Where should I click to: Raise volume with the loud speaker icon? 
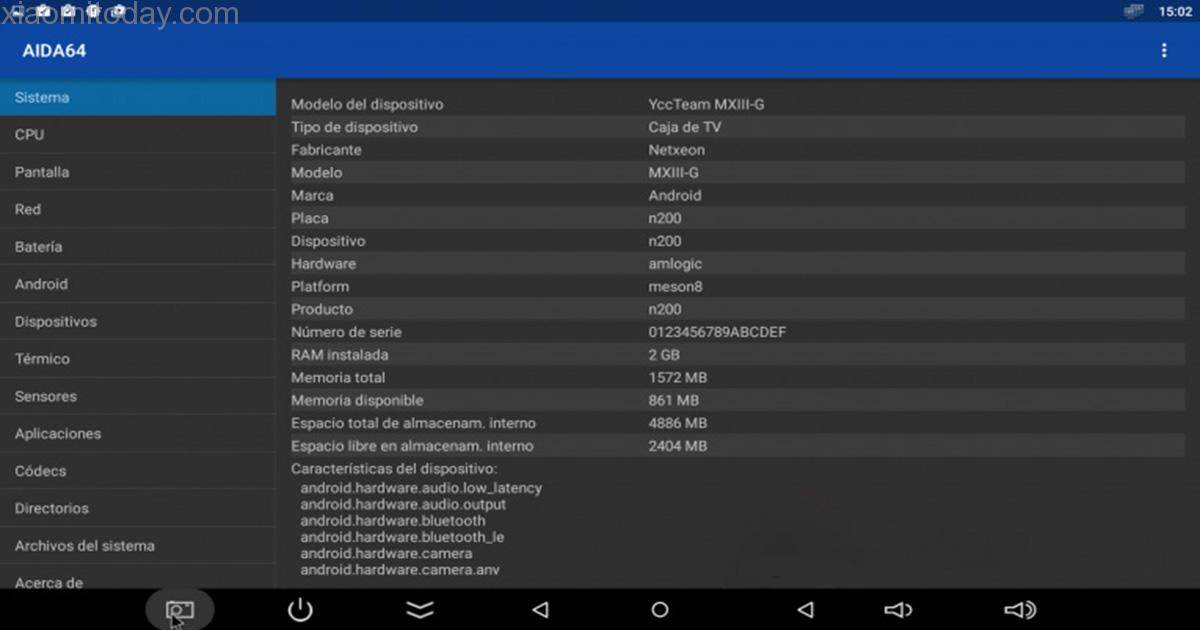pos(1018,608)
